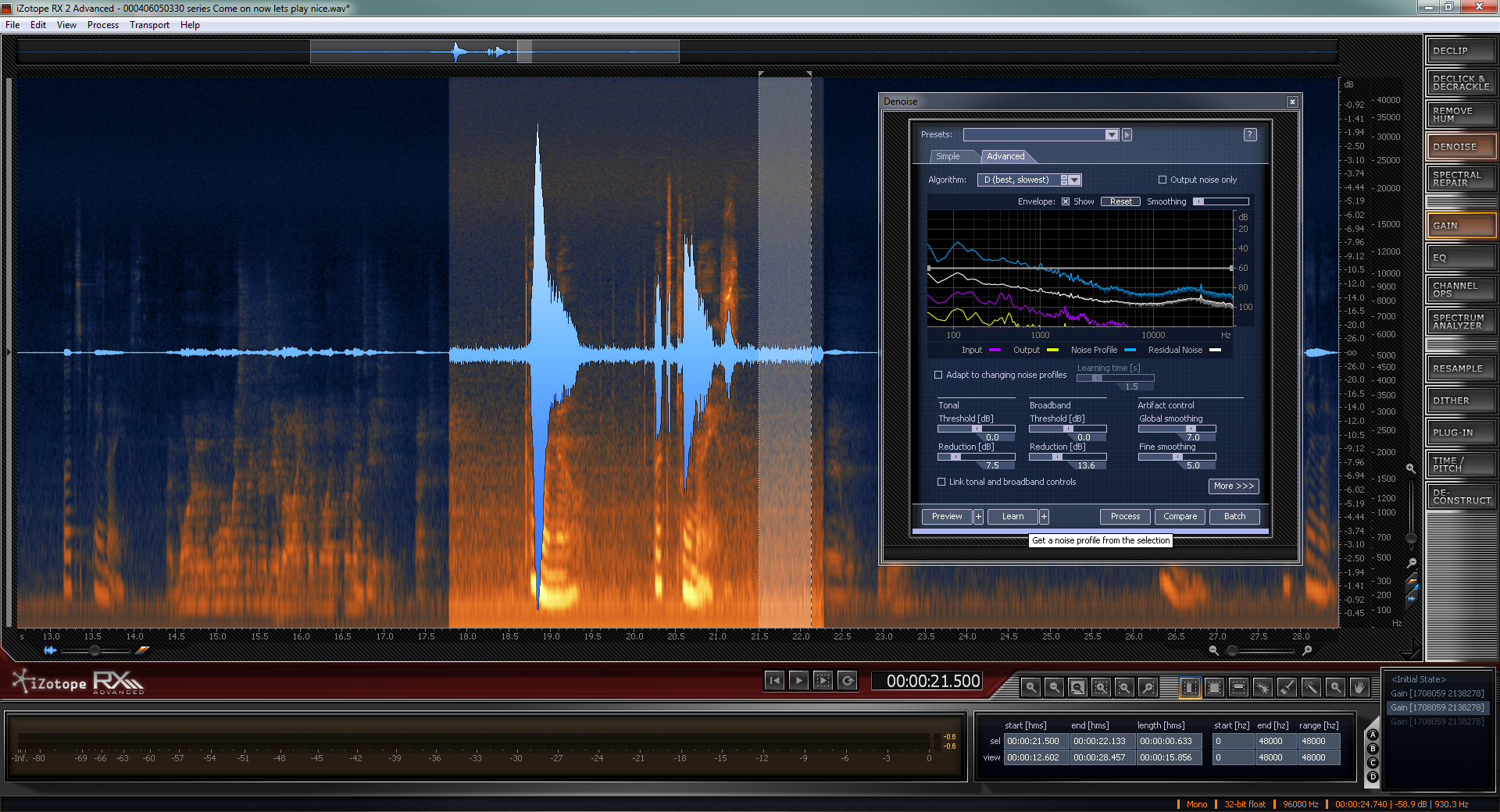
Task: Adjust the Tonal Reduction slider
Action: point(977,457)
